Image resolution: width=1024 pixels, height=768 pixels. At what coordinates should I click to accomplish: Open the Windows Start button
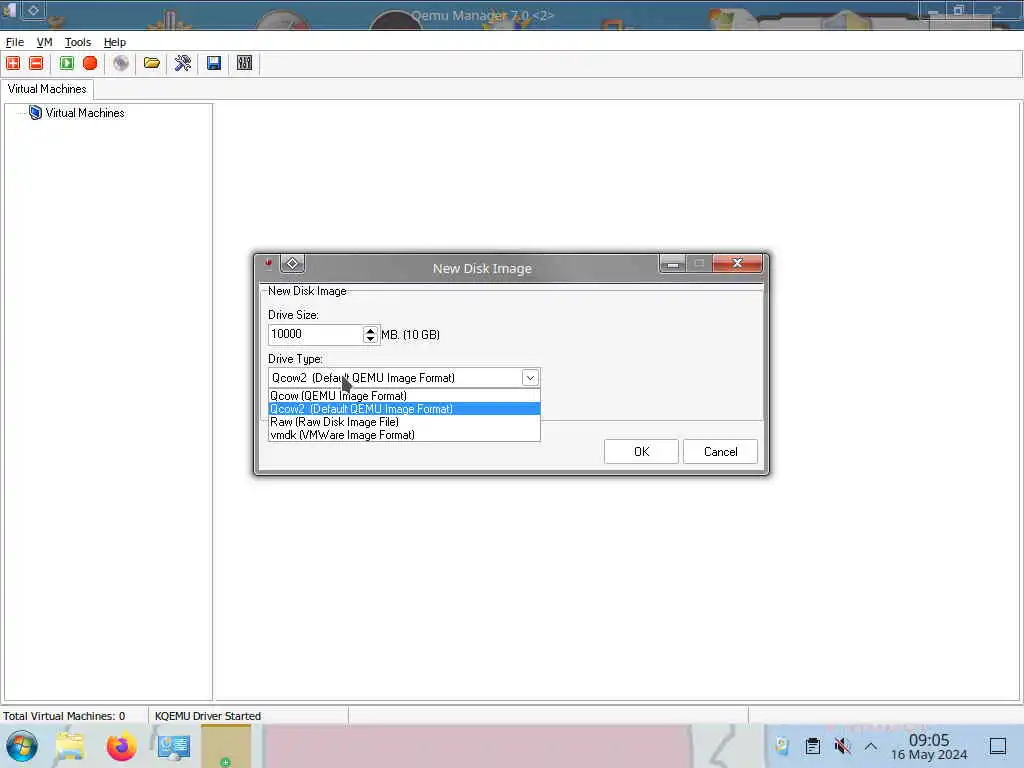click(22, 746)
